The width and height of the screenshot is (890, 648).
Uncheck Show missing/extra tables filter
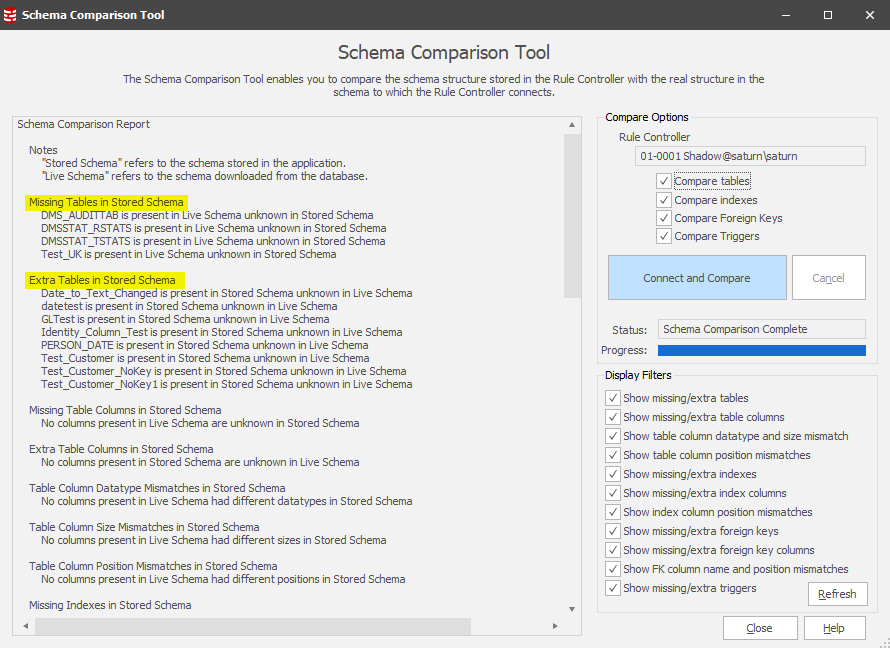pyautogui.click(x=613, y=398)
